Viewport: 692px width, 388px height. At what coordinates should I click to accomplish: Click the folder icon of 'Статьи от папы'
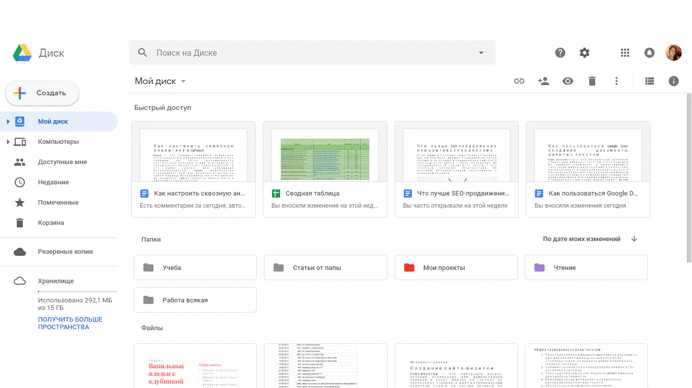tap(278, 267)
